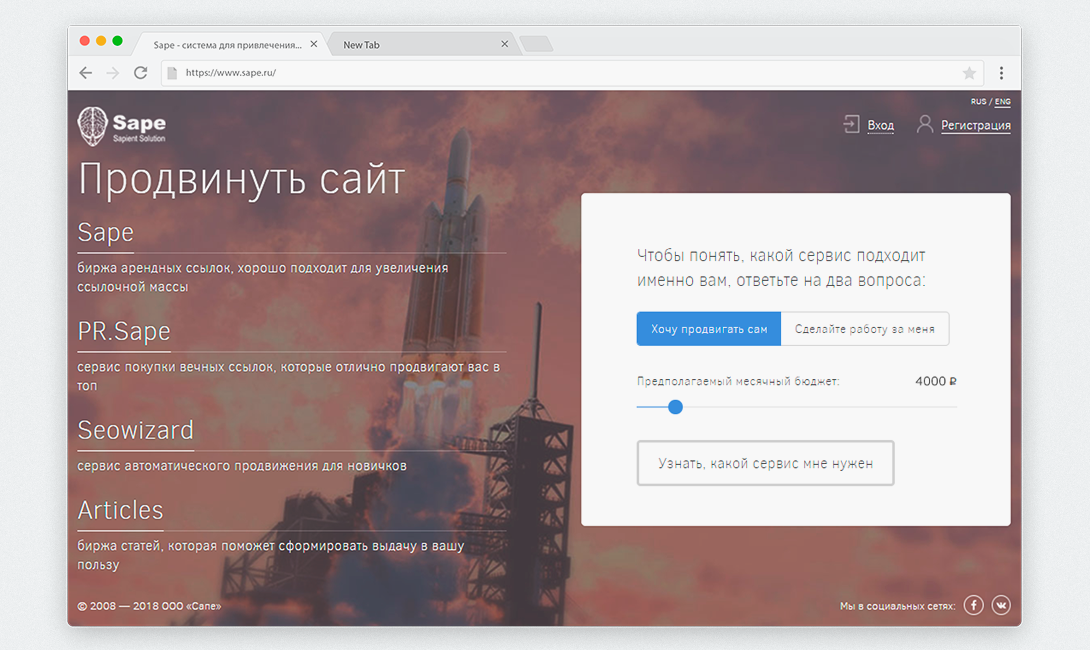Bookmark page with the star icon
Viewport: 1090px width, 650px height.
click(x=969, y=73)
